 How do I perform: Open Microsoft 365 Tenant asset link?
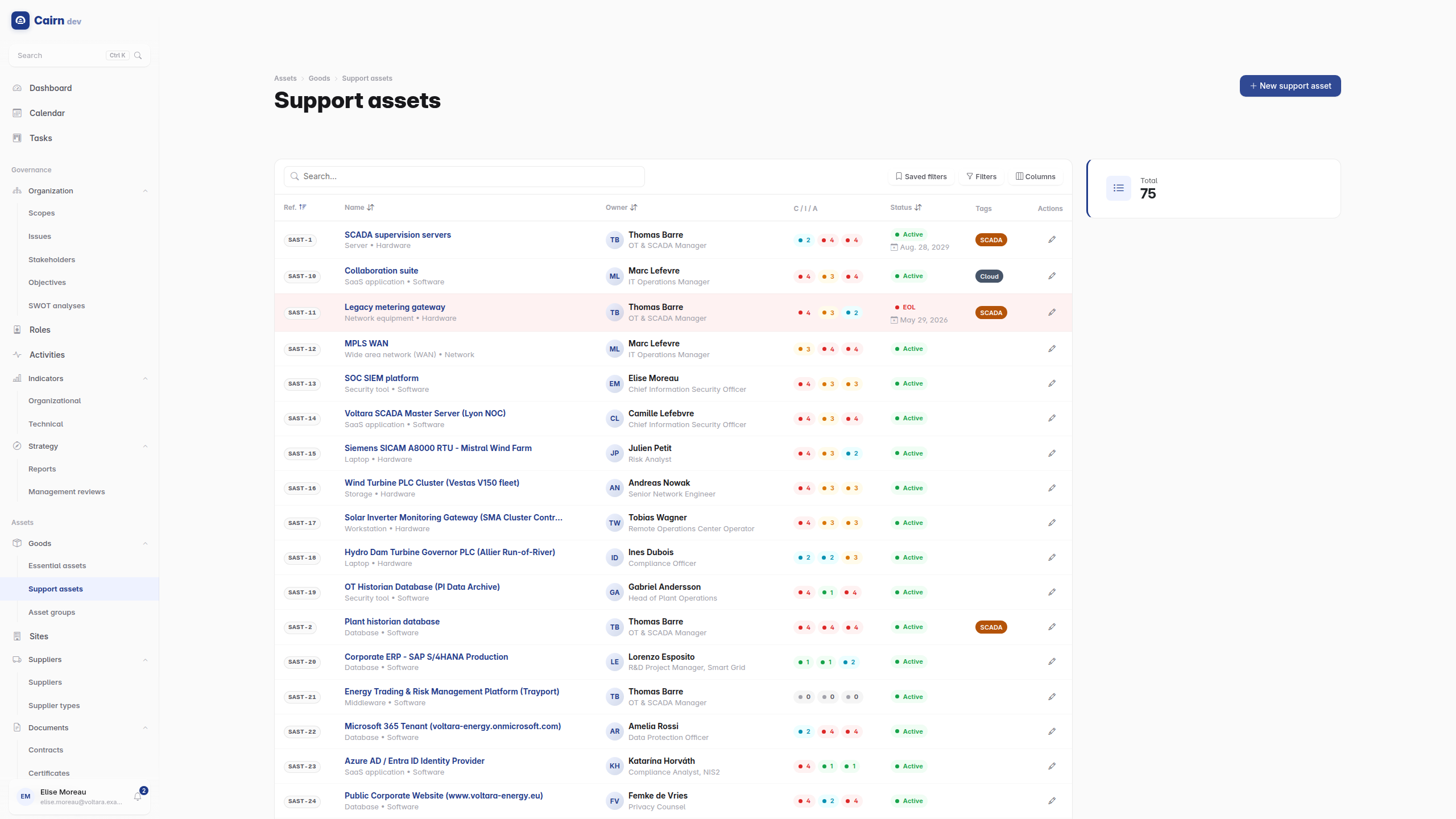point(453,726)
